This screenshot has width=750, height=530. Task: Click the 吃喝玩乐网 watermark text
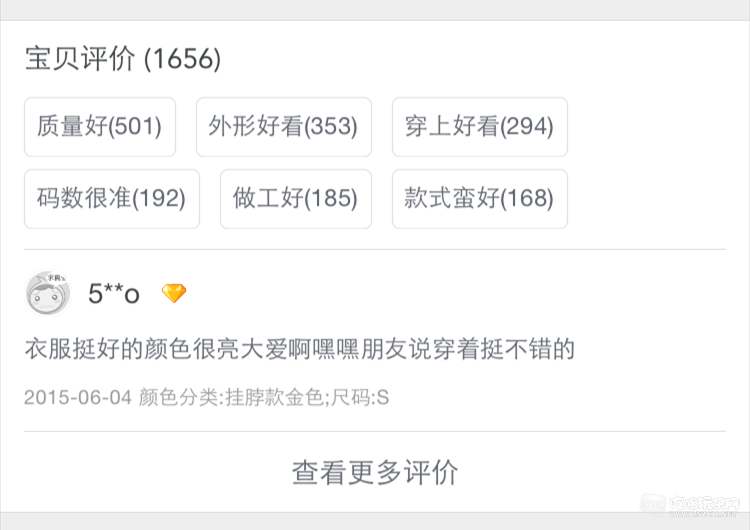[705, 503]
